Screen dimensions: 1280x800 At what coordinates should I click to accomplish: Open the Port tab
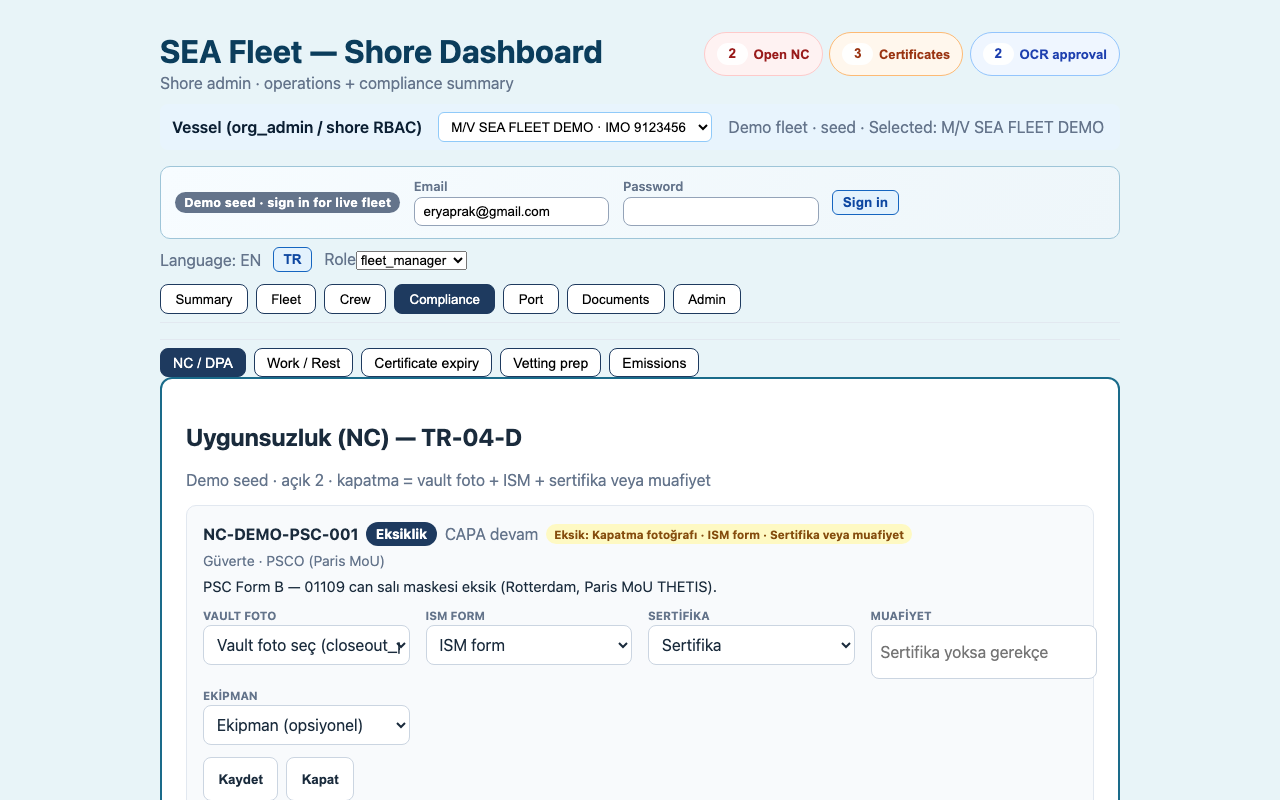[531, 299]
